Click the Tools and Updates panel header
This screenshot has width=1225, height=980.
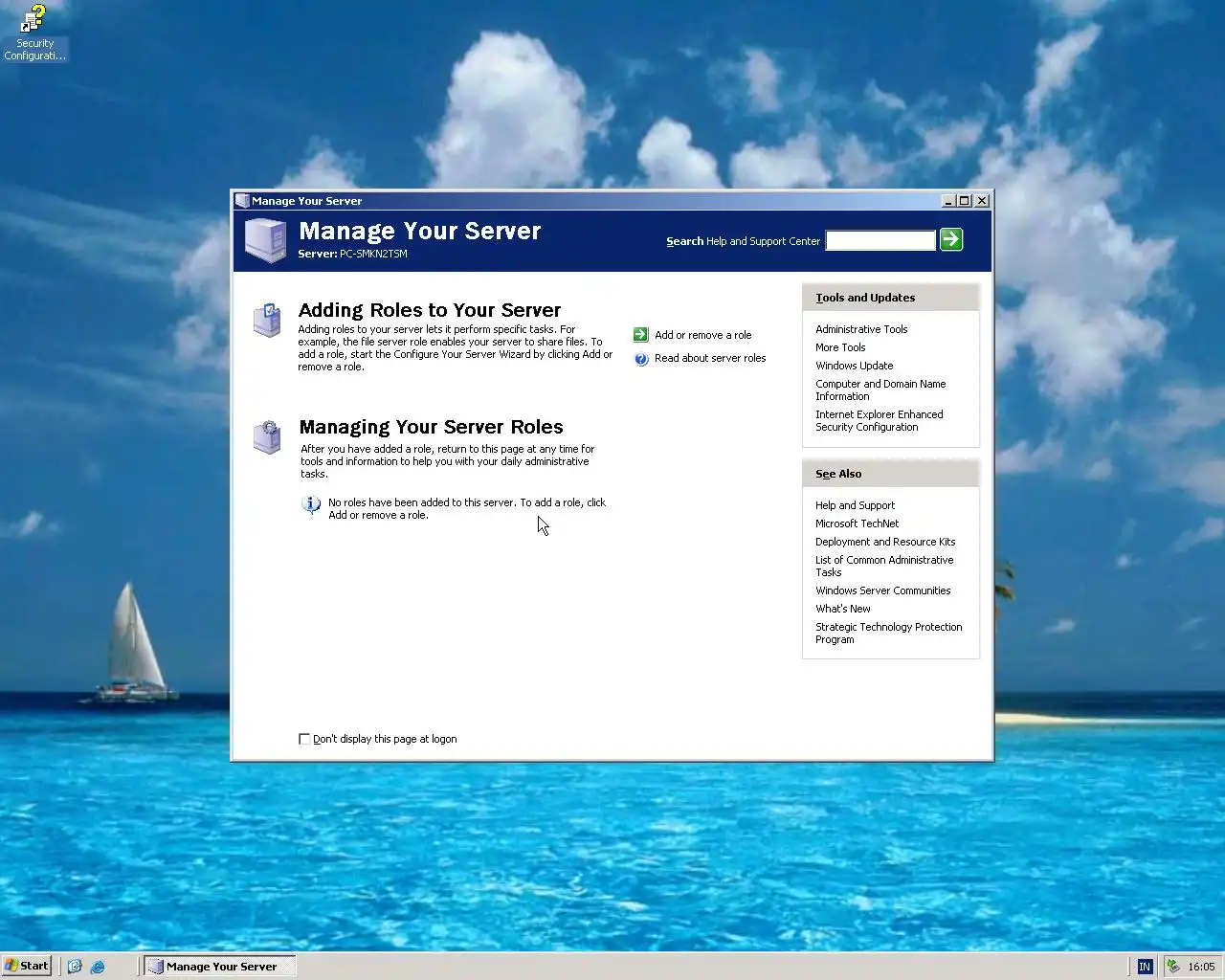[891, 298]
